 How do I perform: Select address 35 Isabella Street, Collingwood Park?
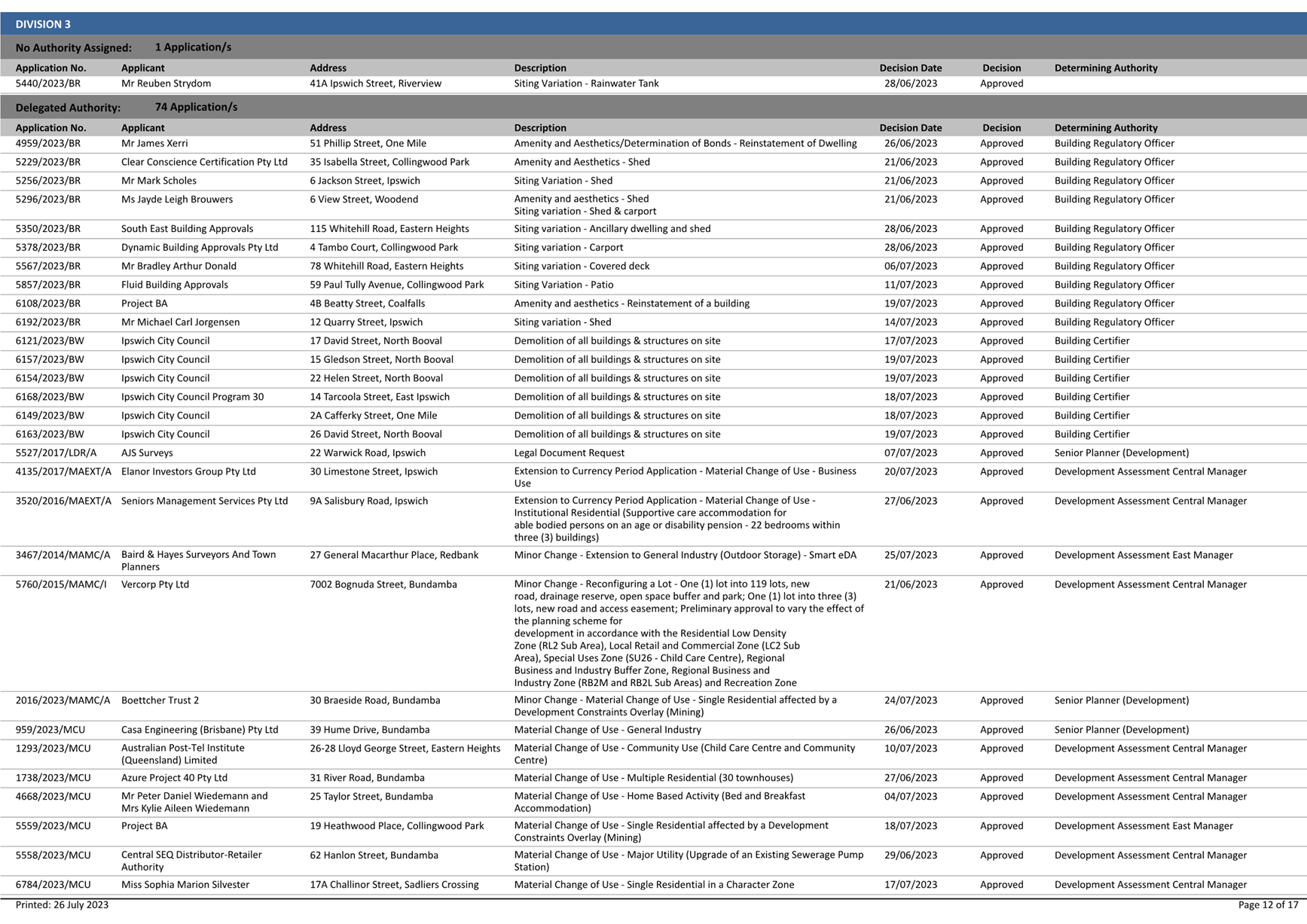point(389,162)
